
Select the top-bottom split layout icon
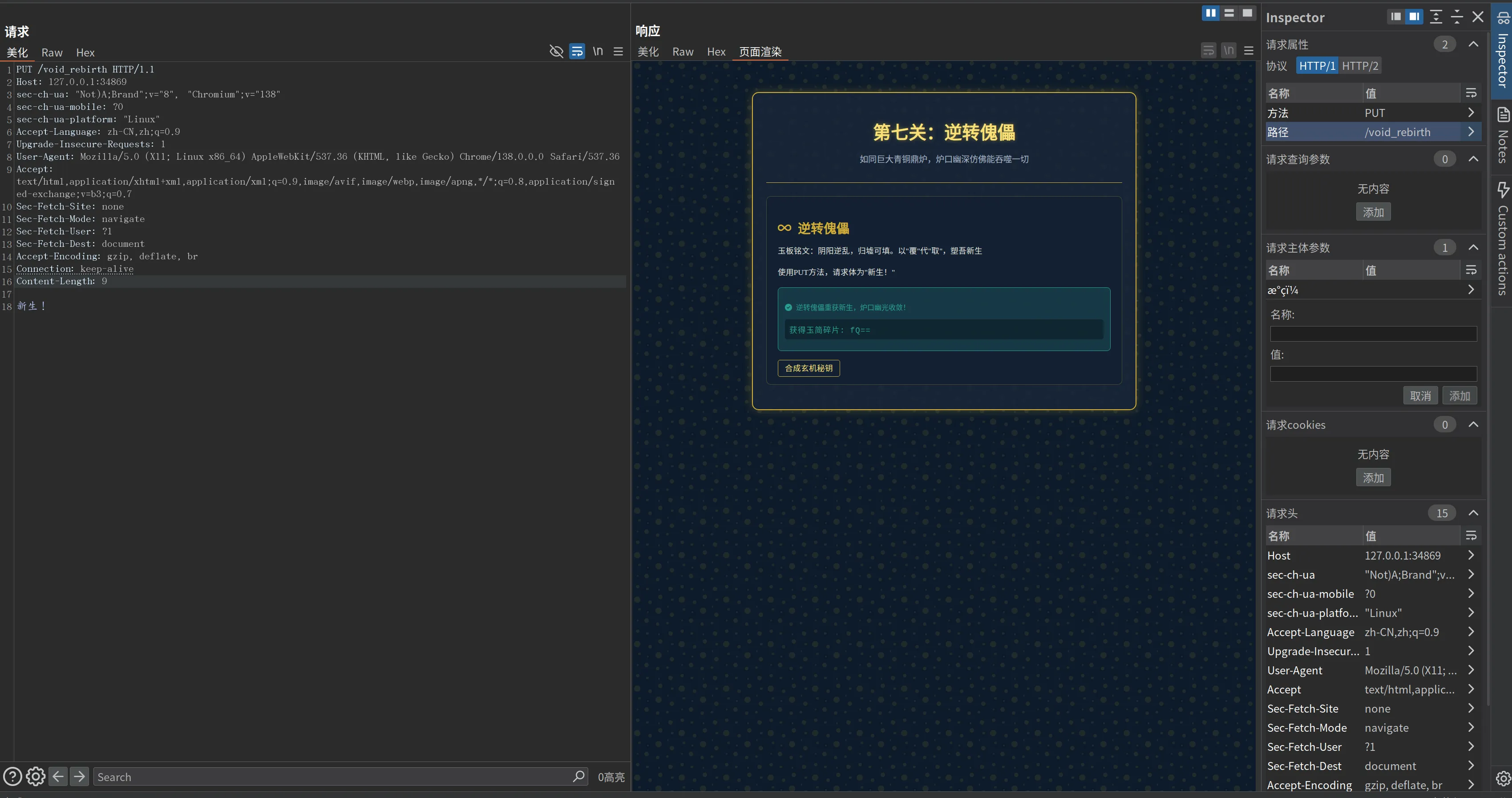[1229, 13]
